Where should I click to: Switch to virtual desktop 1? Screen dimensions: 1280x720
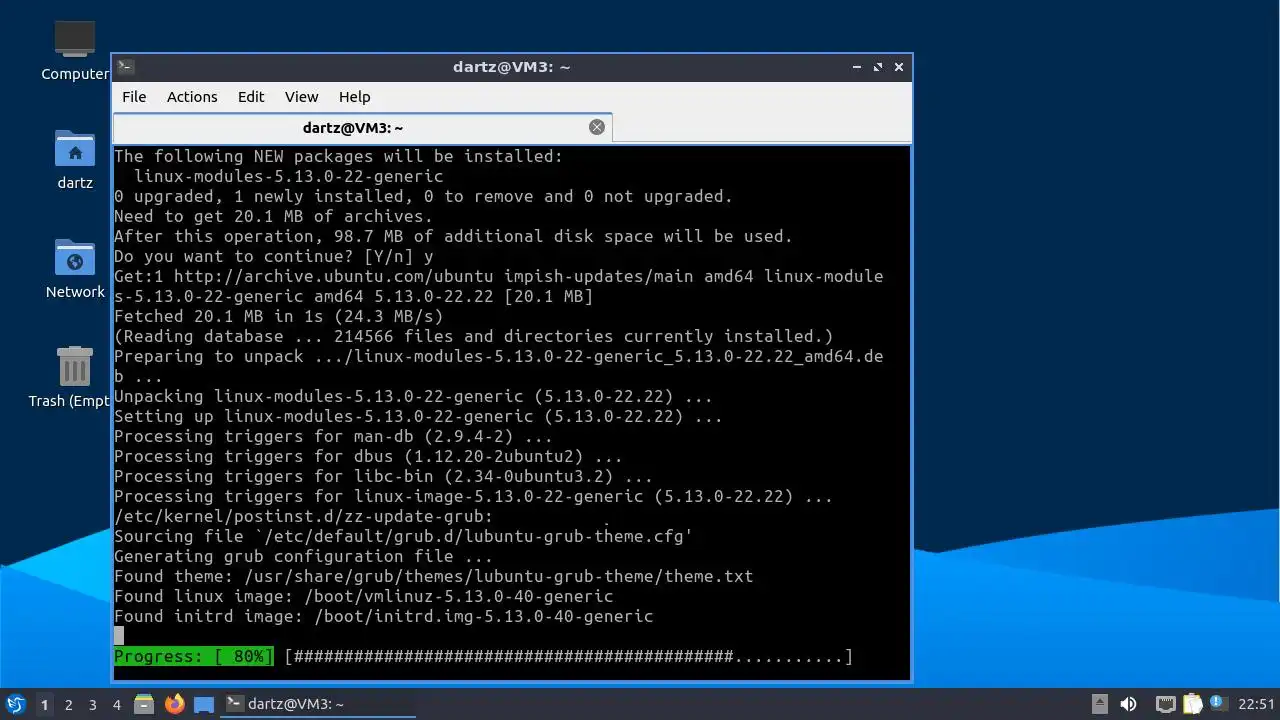click(44, 704)
